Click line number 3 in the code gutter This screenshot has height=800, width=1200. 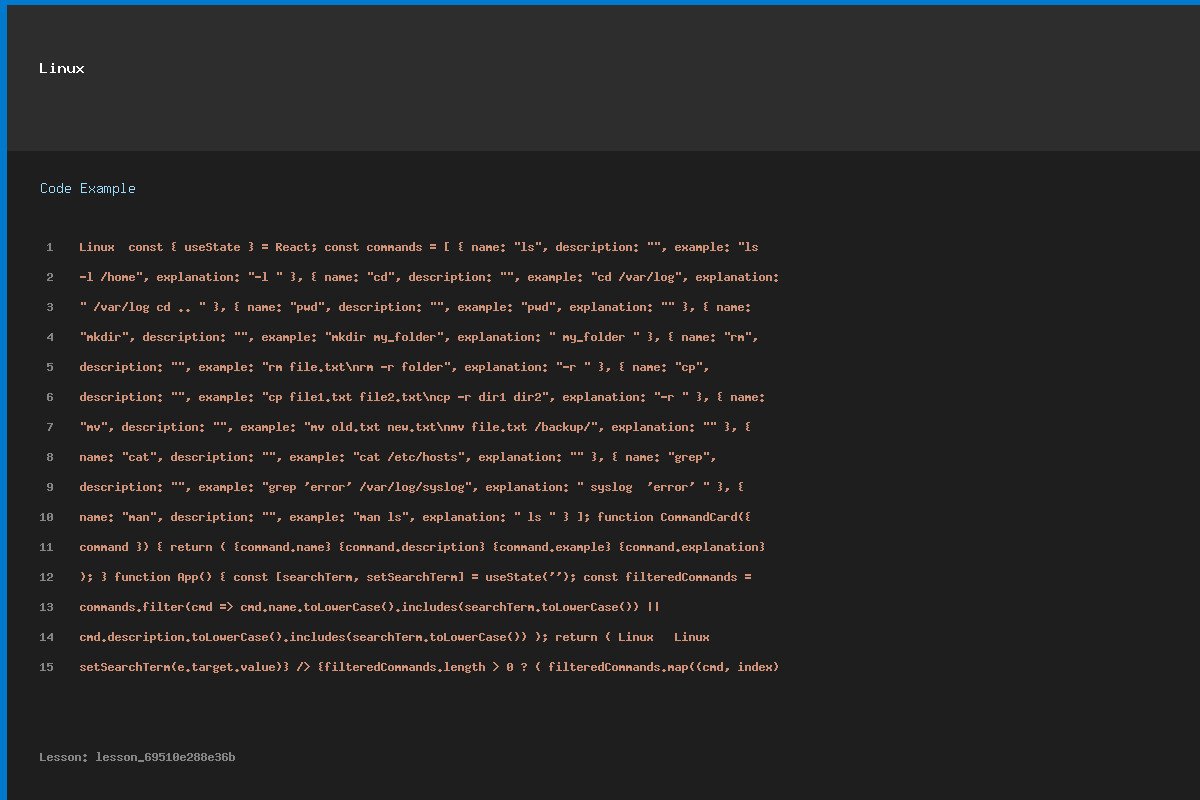coord(49,307)
